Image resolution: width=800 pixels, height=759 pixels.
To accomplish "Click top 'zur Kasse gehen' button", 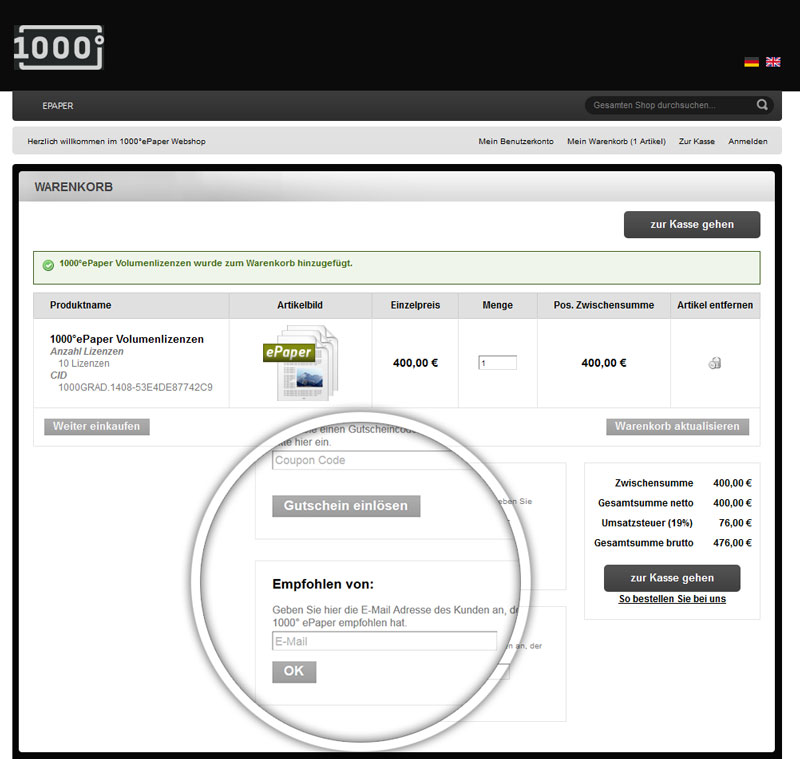I will pyautogui.click(x=692, y=224).
